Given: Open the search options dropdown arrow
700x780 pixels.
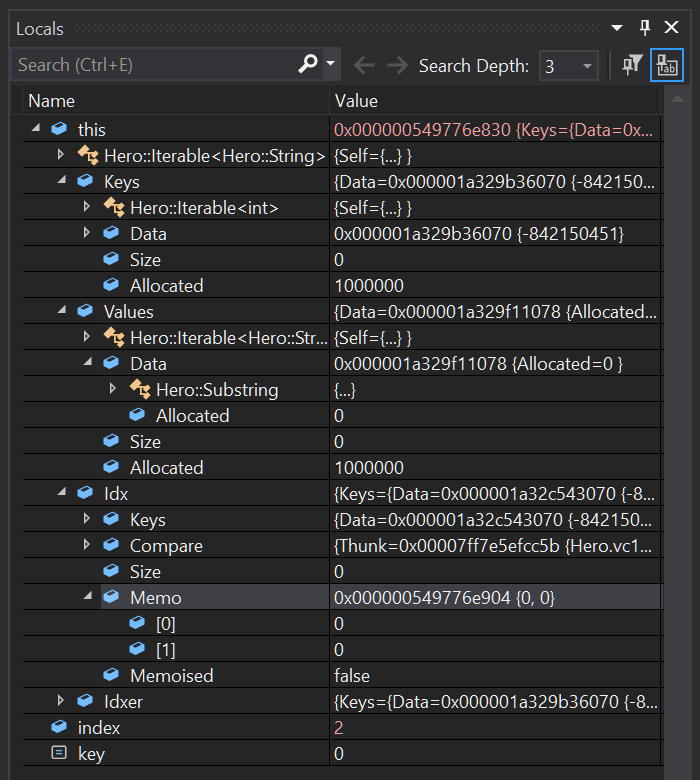Looking at the screenshot, I should tap(330, 64).
